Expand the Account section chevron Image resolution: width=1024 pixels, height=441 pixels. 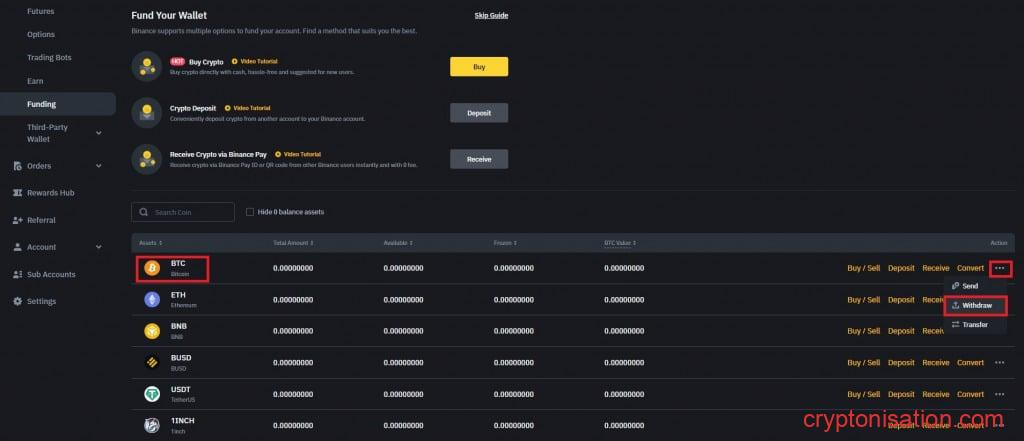[99, 248]
